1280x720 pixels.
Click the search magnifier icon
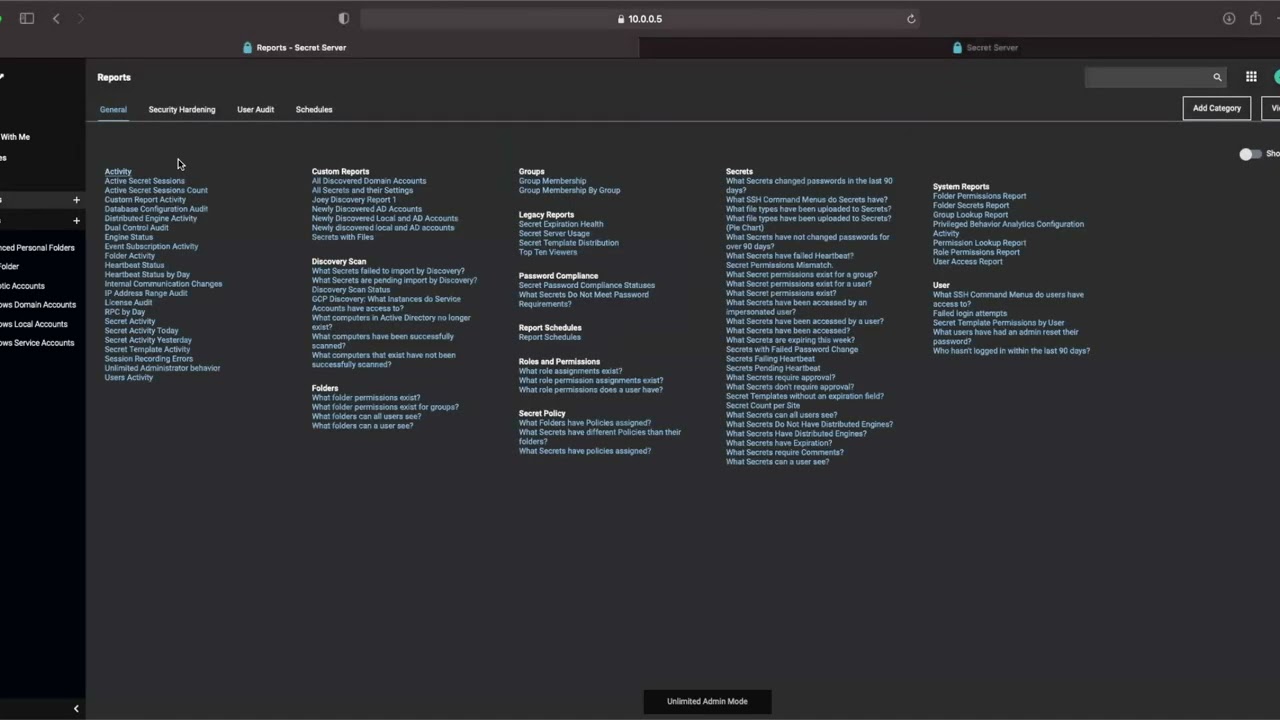(x=1217, y=77)
